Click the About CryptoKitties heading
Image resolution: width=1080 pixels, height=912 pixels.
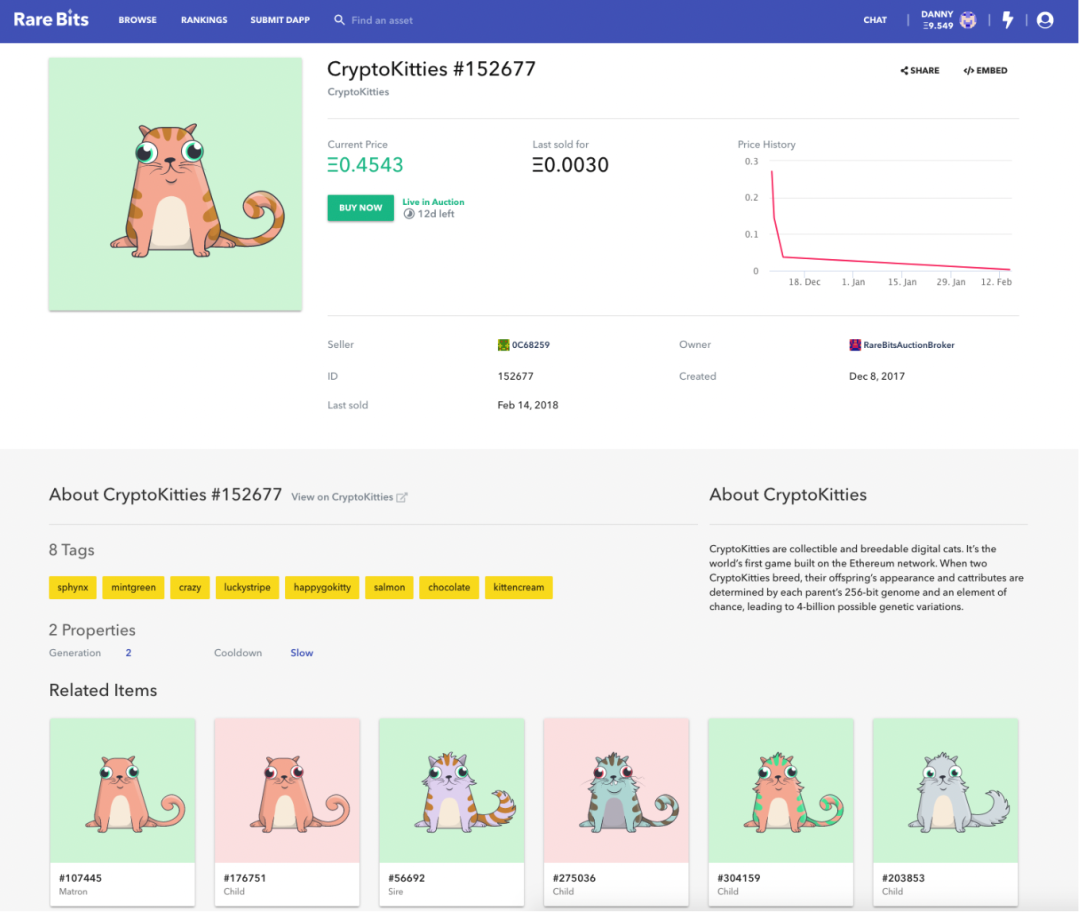[x=788, y=495]
